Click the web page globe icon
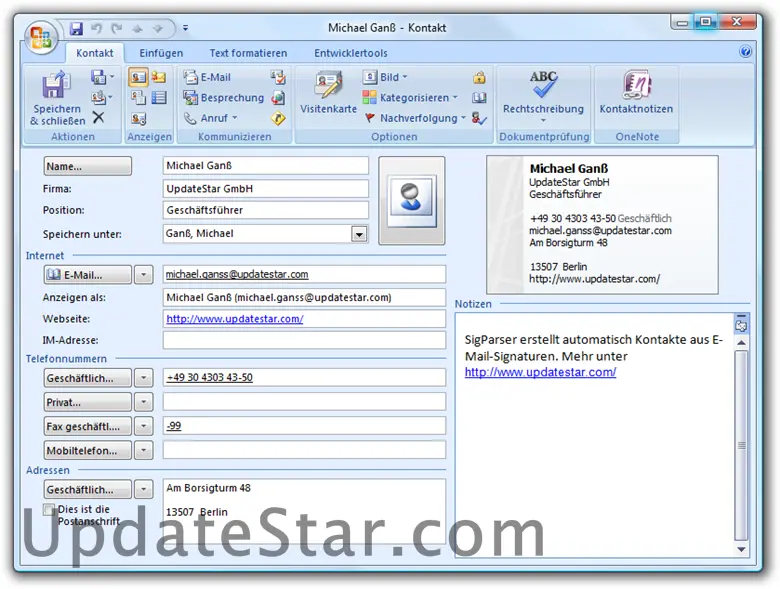Image resolution: width=780 pixels, height=589 pixels. [x=278, y=98]
